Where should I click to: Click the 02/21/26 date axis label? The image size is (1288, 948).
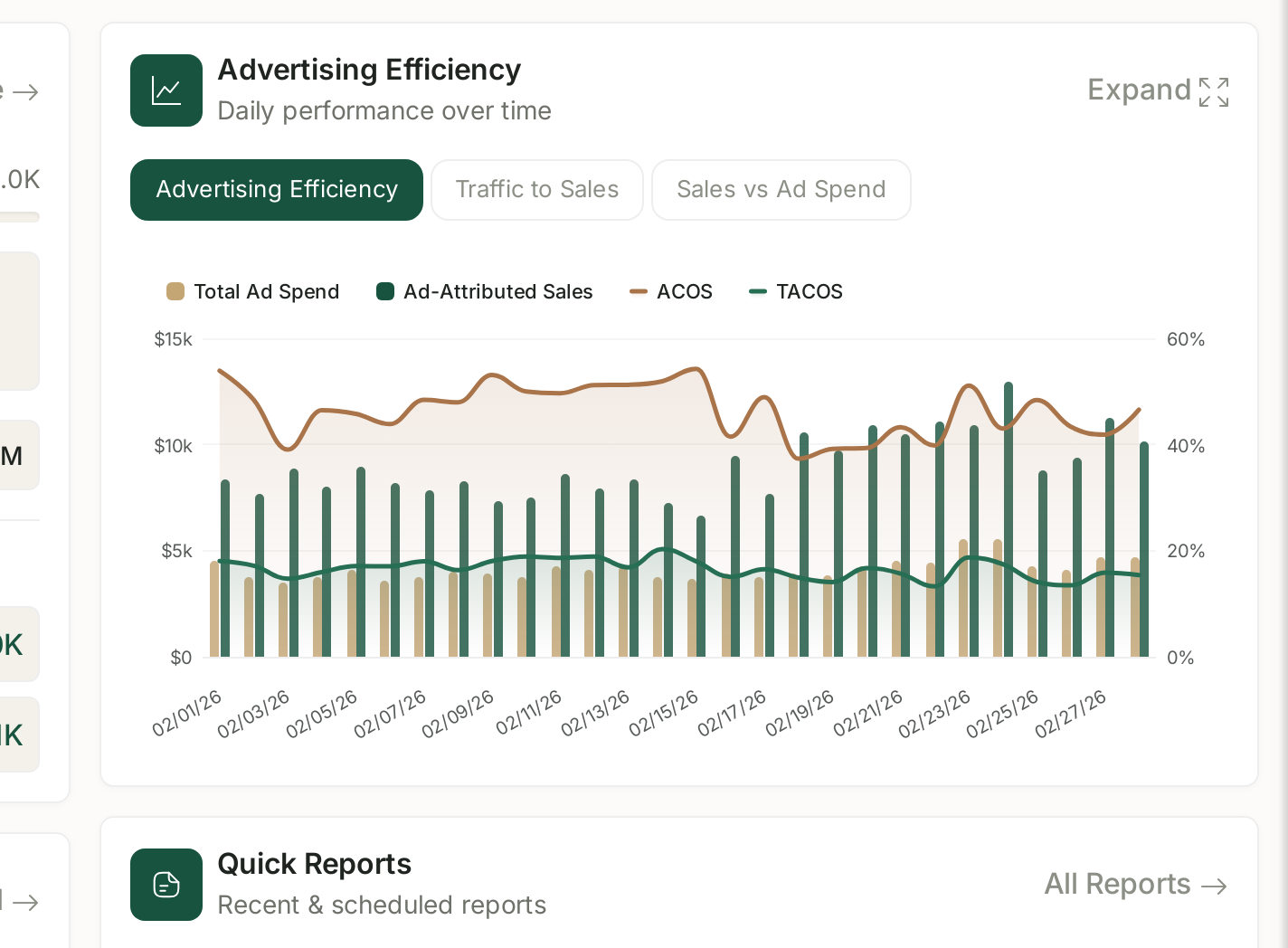coord(867,714)
